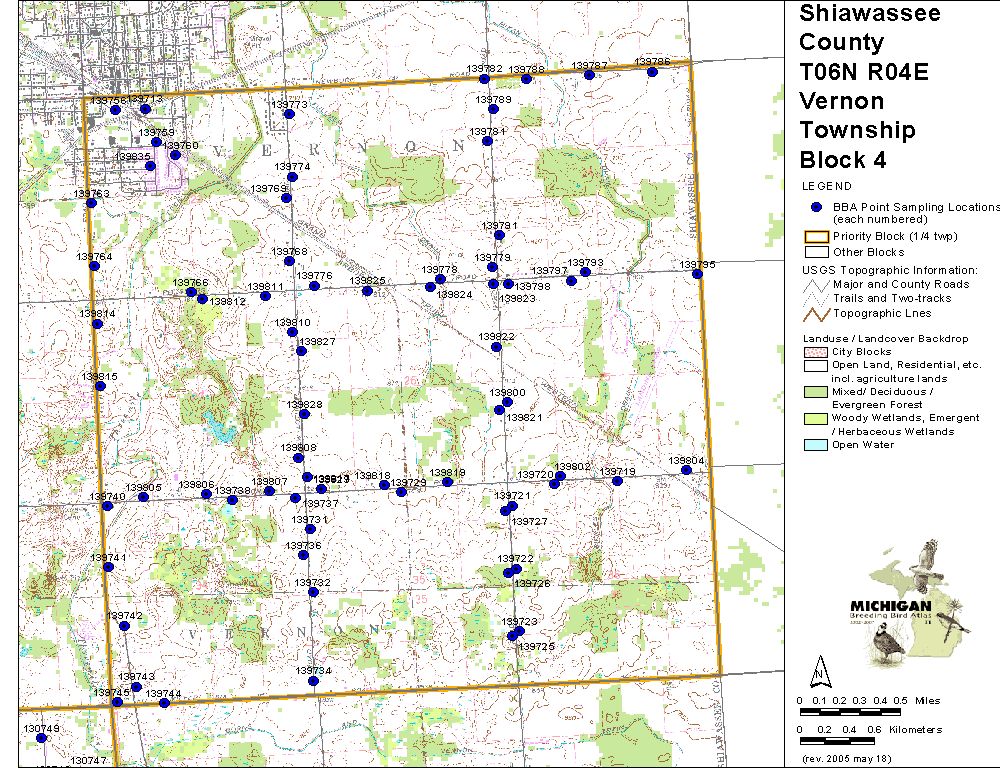
Task: Click sampling point 139804
Action: coord(686,470)
